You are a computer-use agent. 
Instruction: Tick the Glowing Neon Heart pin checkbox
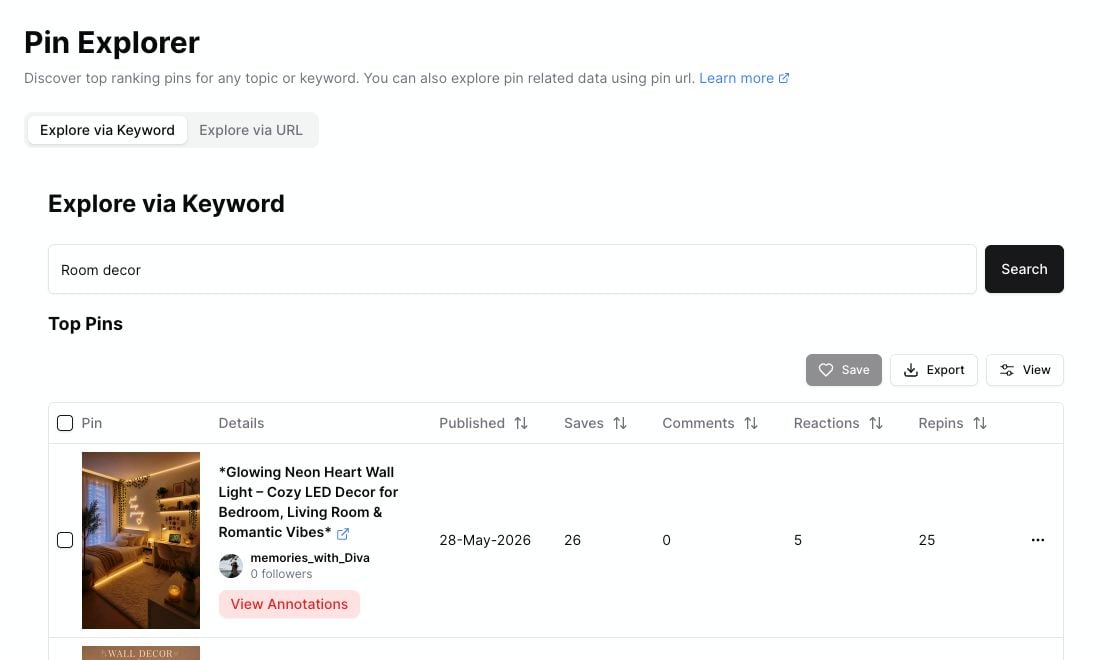pos(65,540)
